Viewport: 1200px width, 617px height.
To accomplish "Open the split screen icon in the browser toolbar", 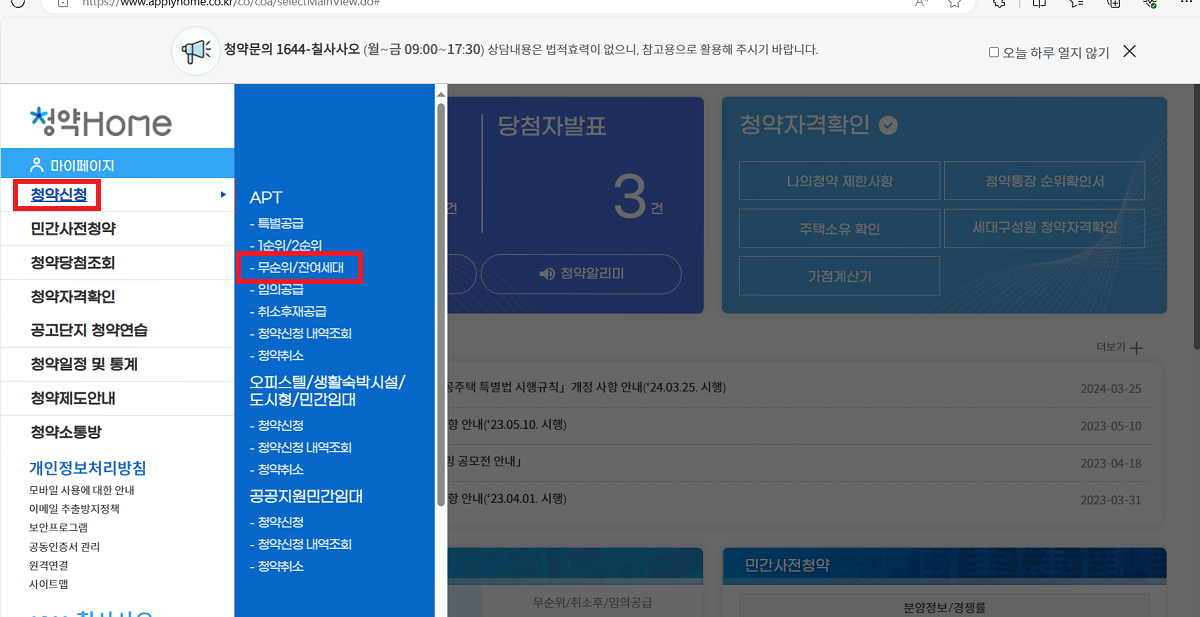I will coord(1038,6).
